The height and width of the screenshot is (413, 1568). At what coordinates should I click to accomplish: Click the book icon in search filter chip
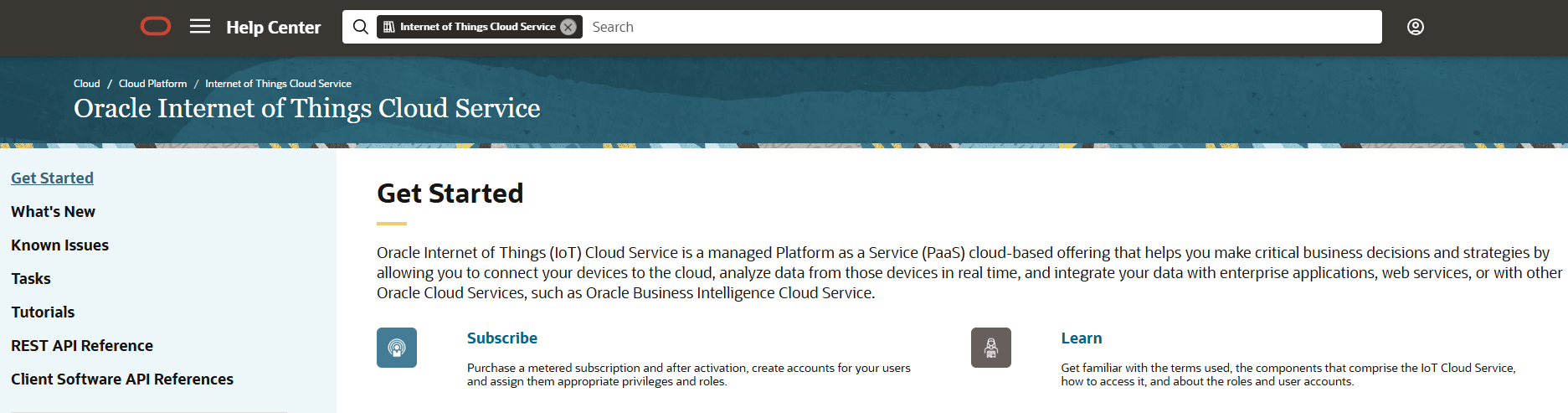[389, 27]
